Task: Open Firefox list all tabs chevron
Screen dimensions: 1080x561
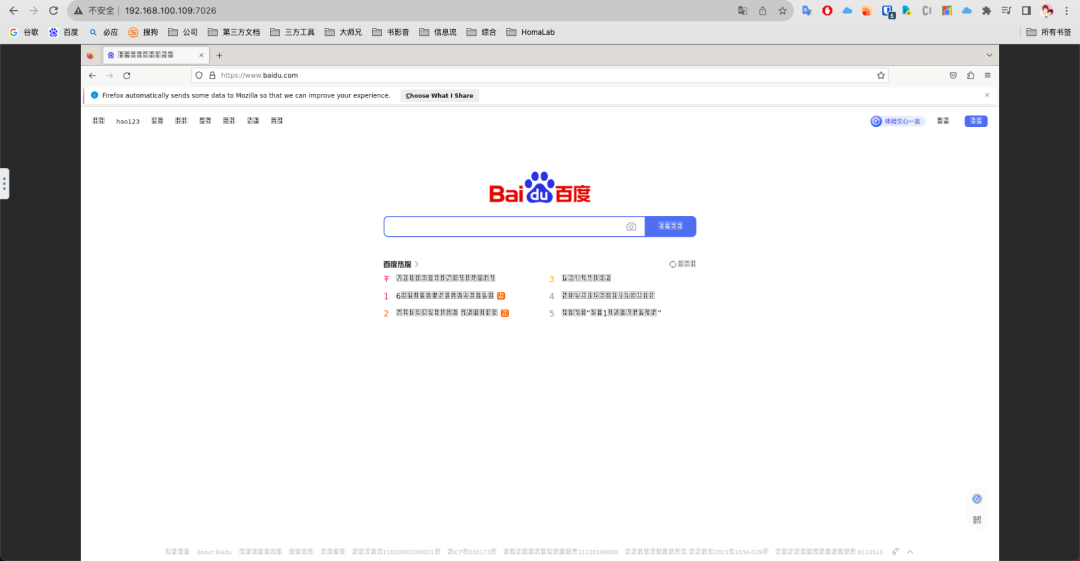Action: point(989,55)
